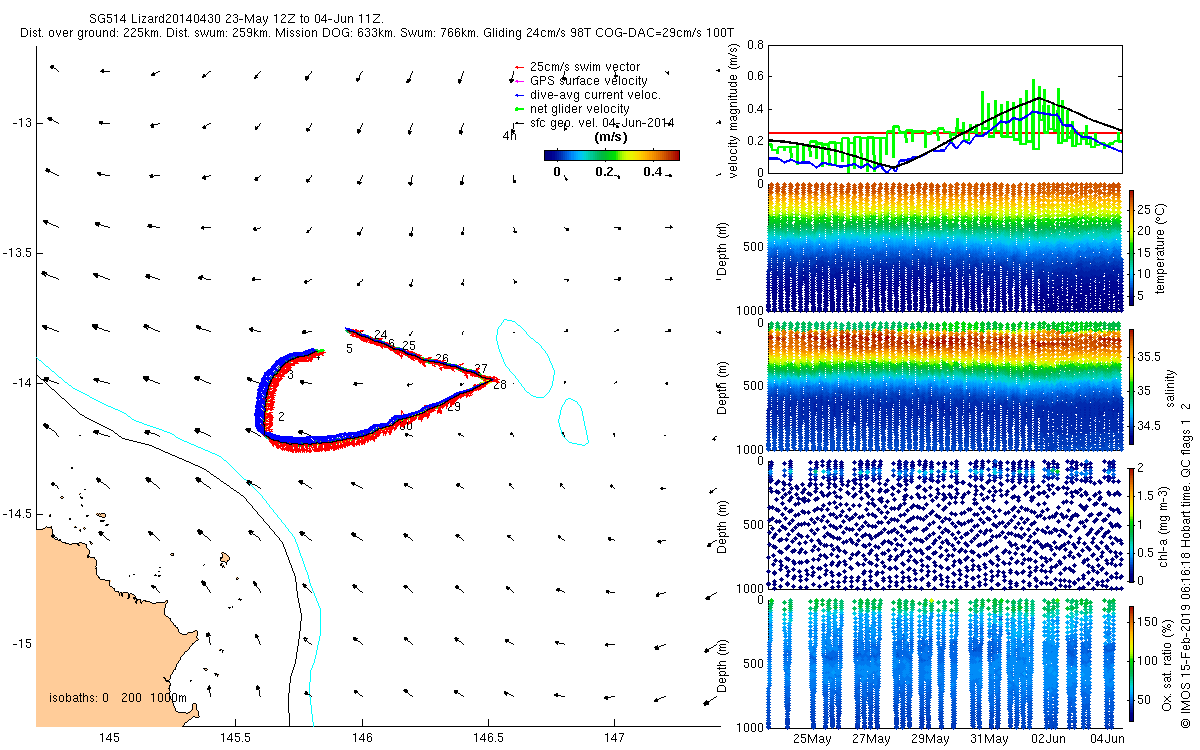Click the 'isobaths: 0 200 1000m' label
This screenshot has height=750, width=1200.
click(x=118, y=697)
